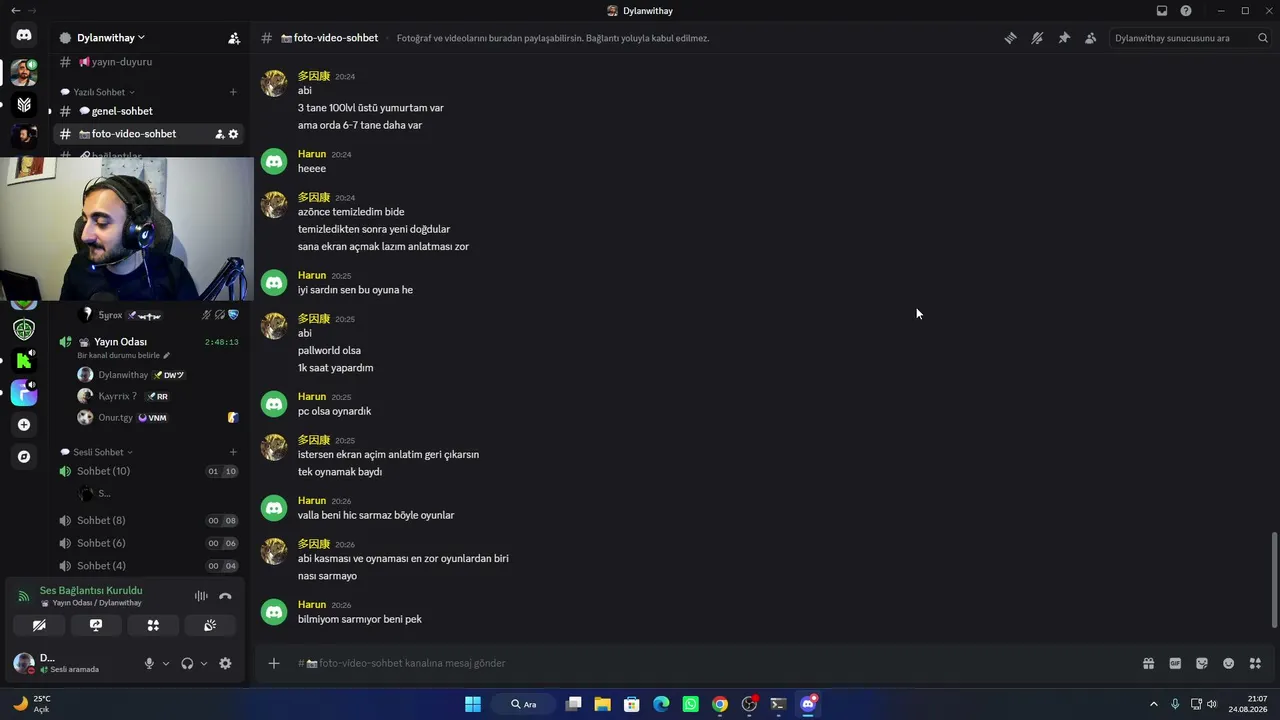Open Discord help
This screenshot has height=720, width=1280.
[1186, 11]
